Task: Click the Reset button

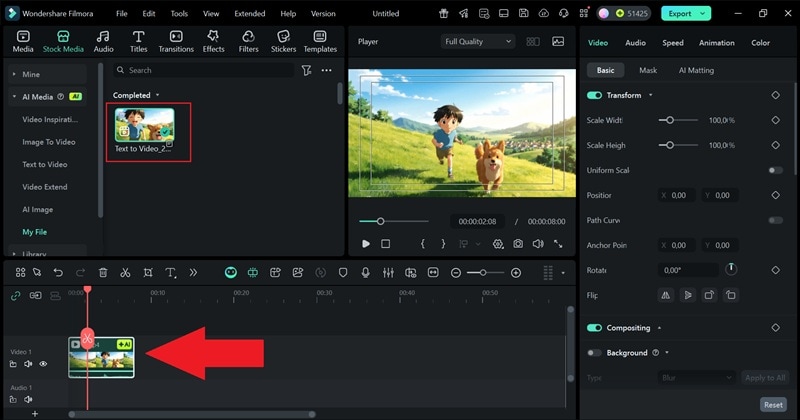Action: (773, 405)
